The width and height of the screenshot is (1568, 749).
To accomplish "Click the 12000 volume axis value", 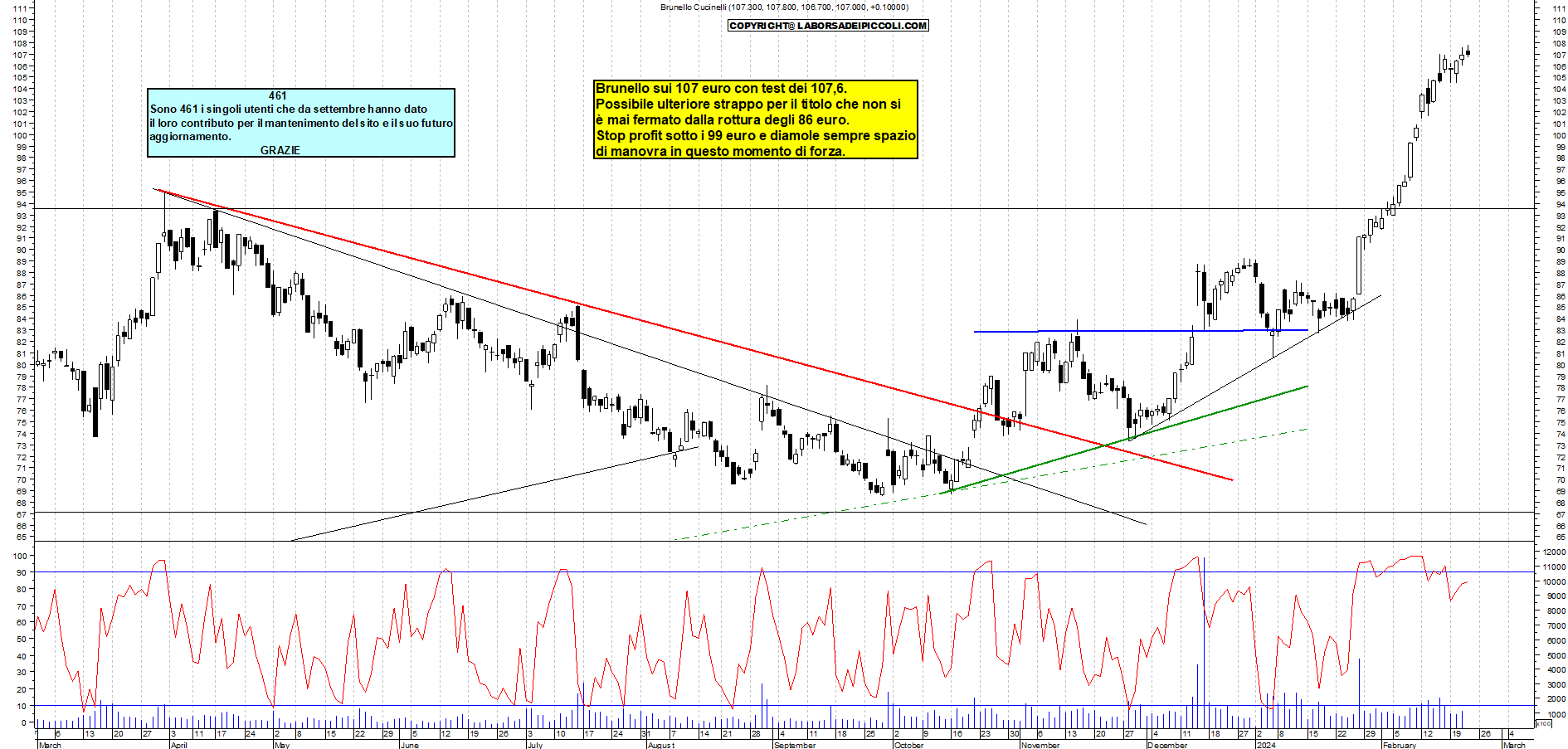I will 1553,552.
